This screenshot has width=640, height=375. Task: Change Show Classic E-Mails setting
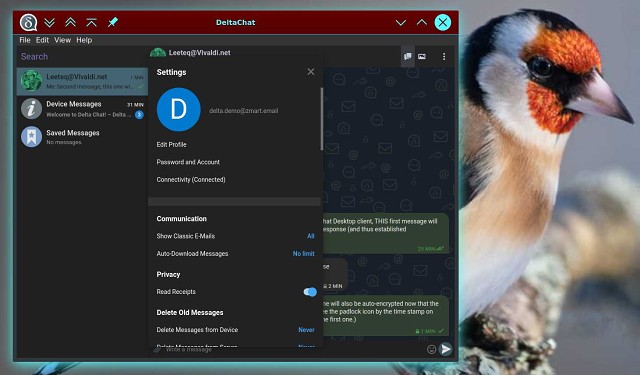tap(235, 236)
